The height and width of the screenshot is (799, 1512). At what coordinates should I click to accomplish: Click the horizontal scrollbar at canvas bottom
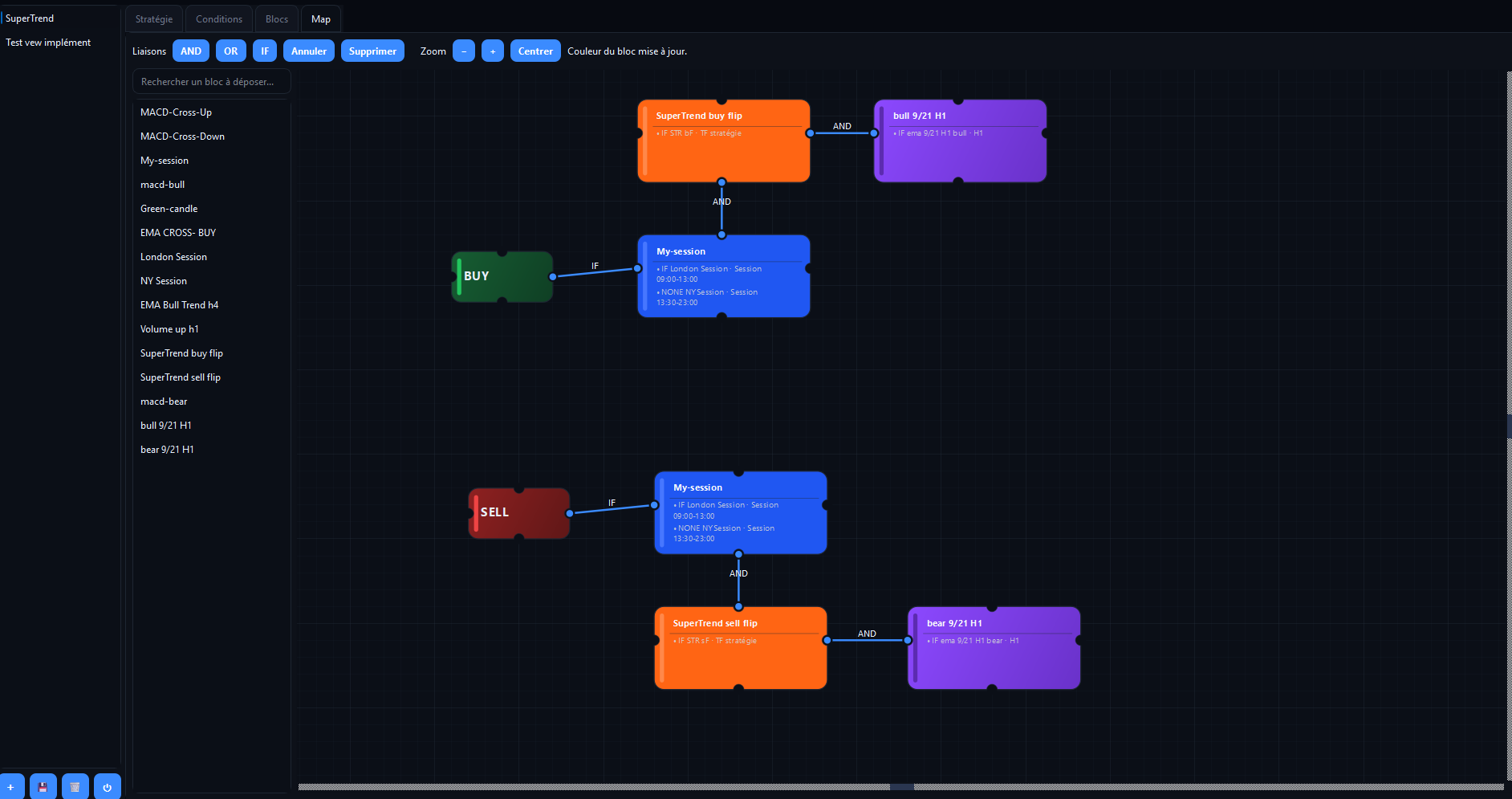point(900,787)
